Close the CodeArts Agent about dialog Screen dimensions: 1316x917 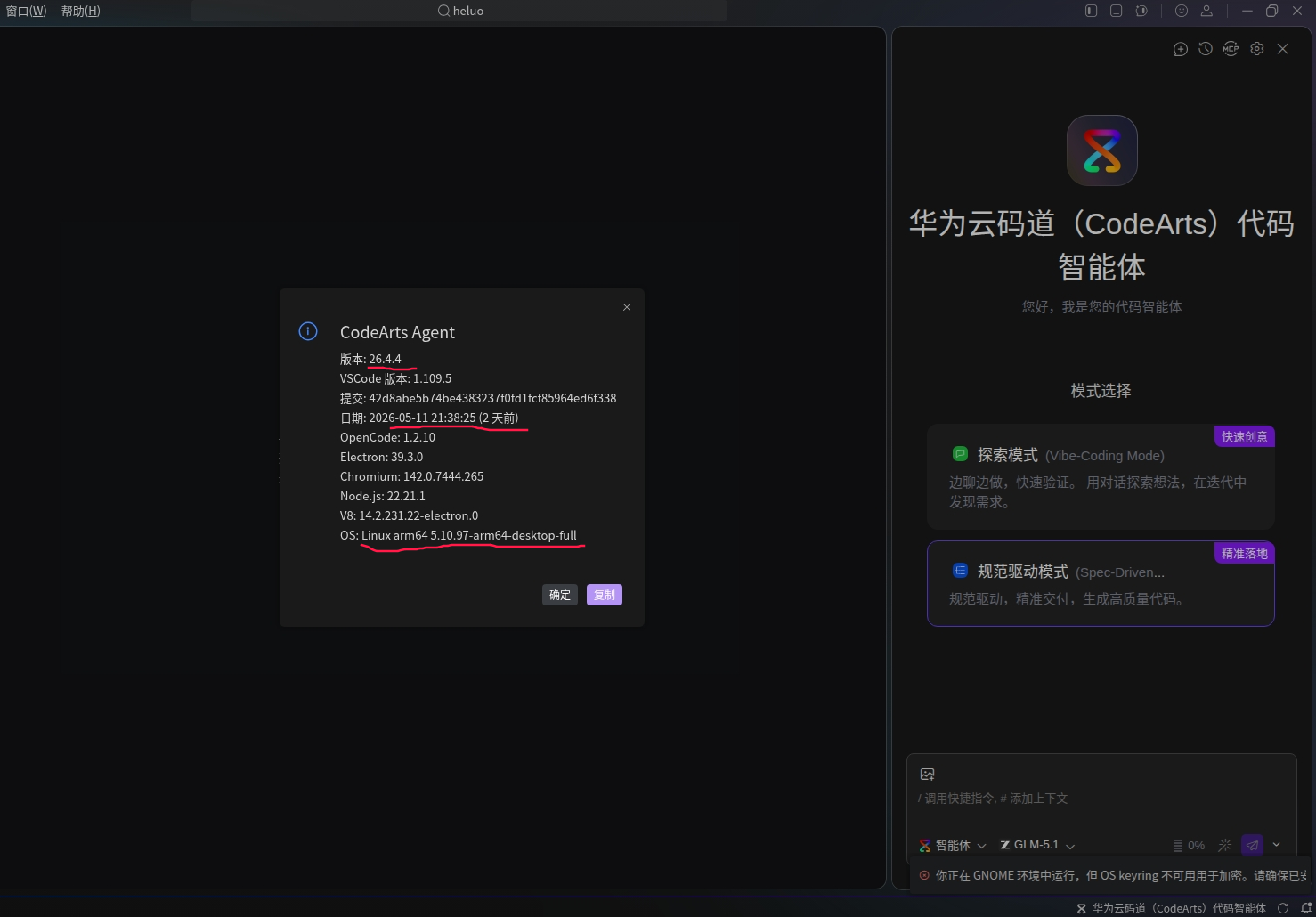coord(627,307)
